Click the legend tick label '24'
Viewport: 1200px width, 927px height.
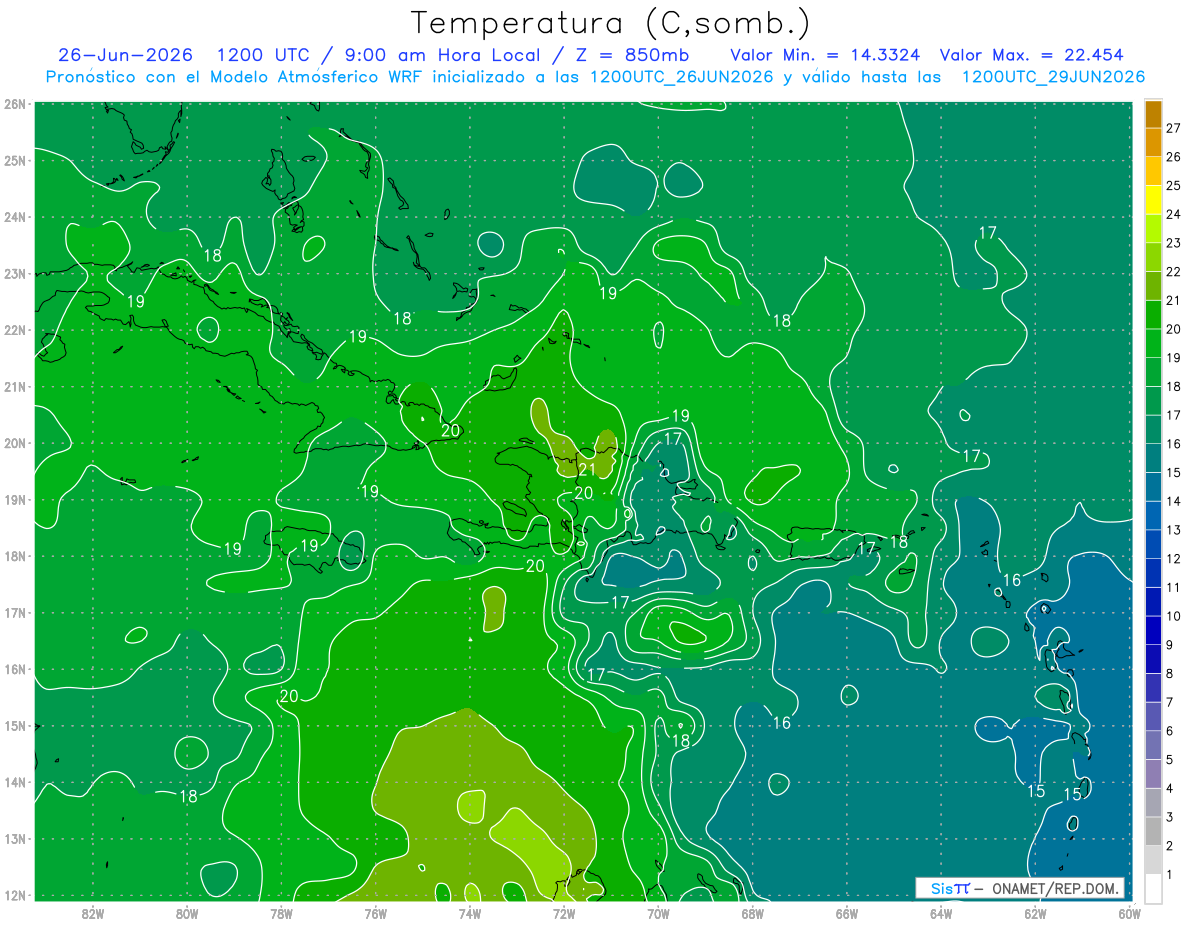(x=1173, y=214)
